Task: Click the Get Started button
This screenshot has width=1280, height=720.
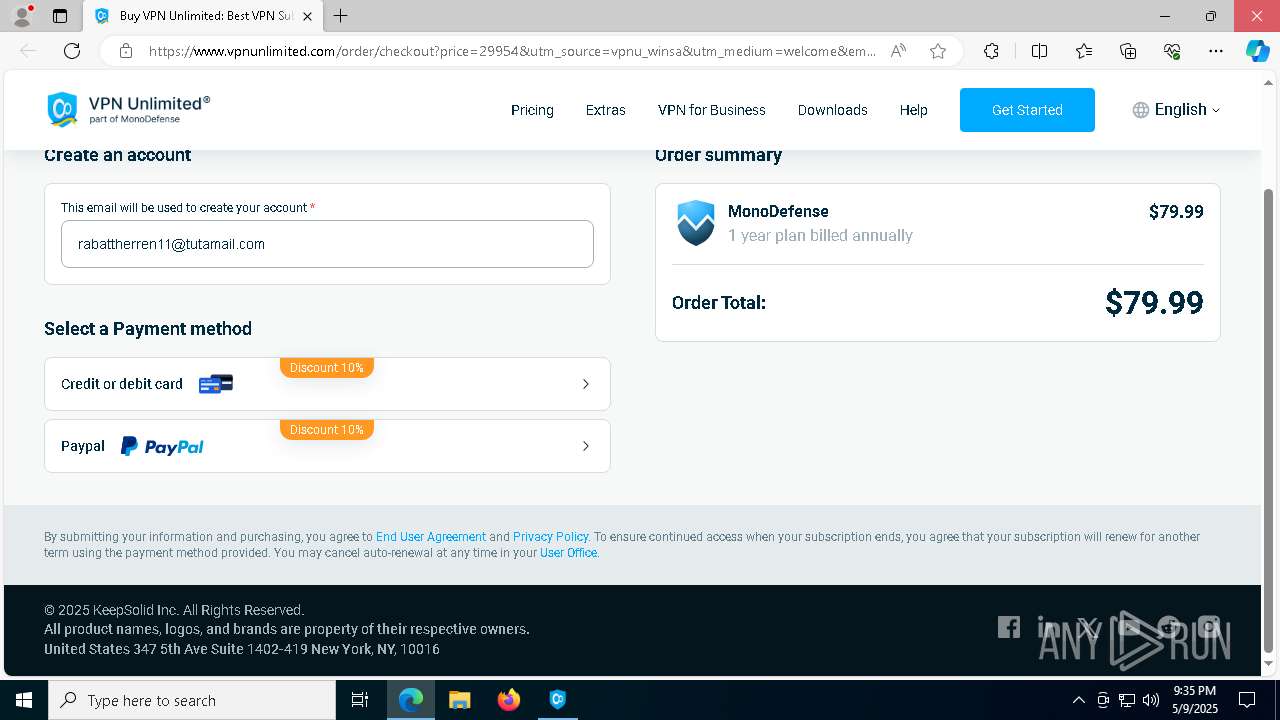Action: 1027,110
